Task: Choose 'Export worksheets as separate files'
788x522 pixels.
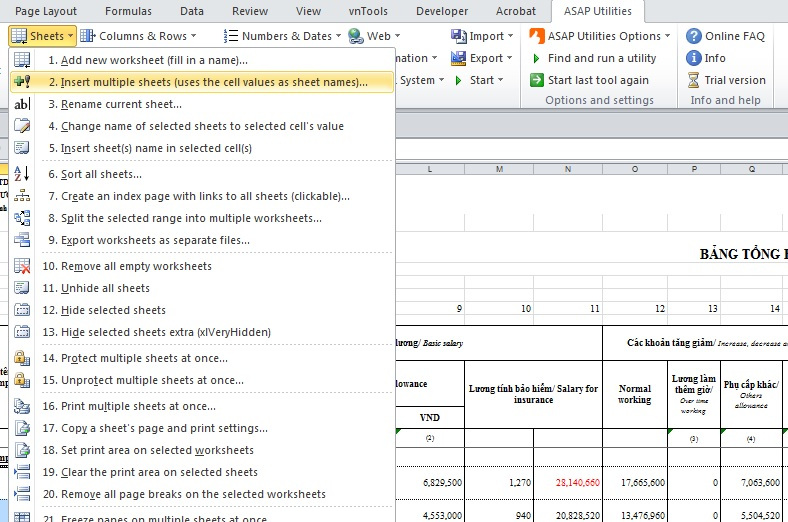Action: pyautogui.click(x=202, y=240)
